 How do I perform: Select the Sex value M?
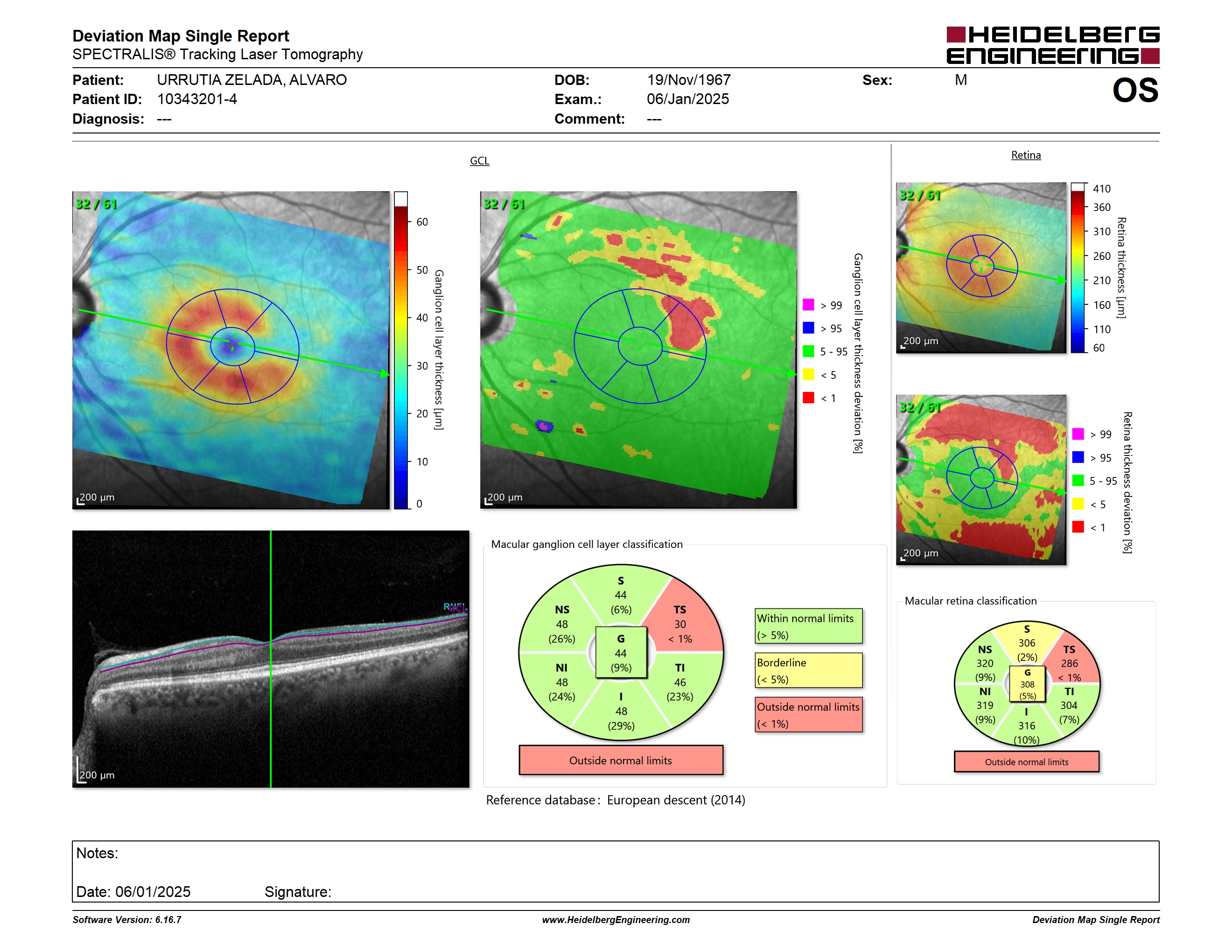click(x=961, y=80)
